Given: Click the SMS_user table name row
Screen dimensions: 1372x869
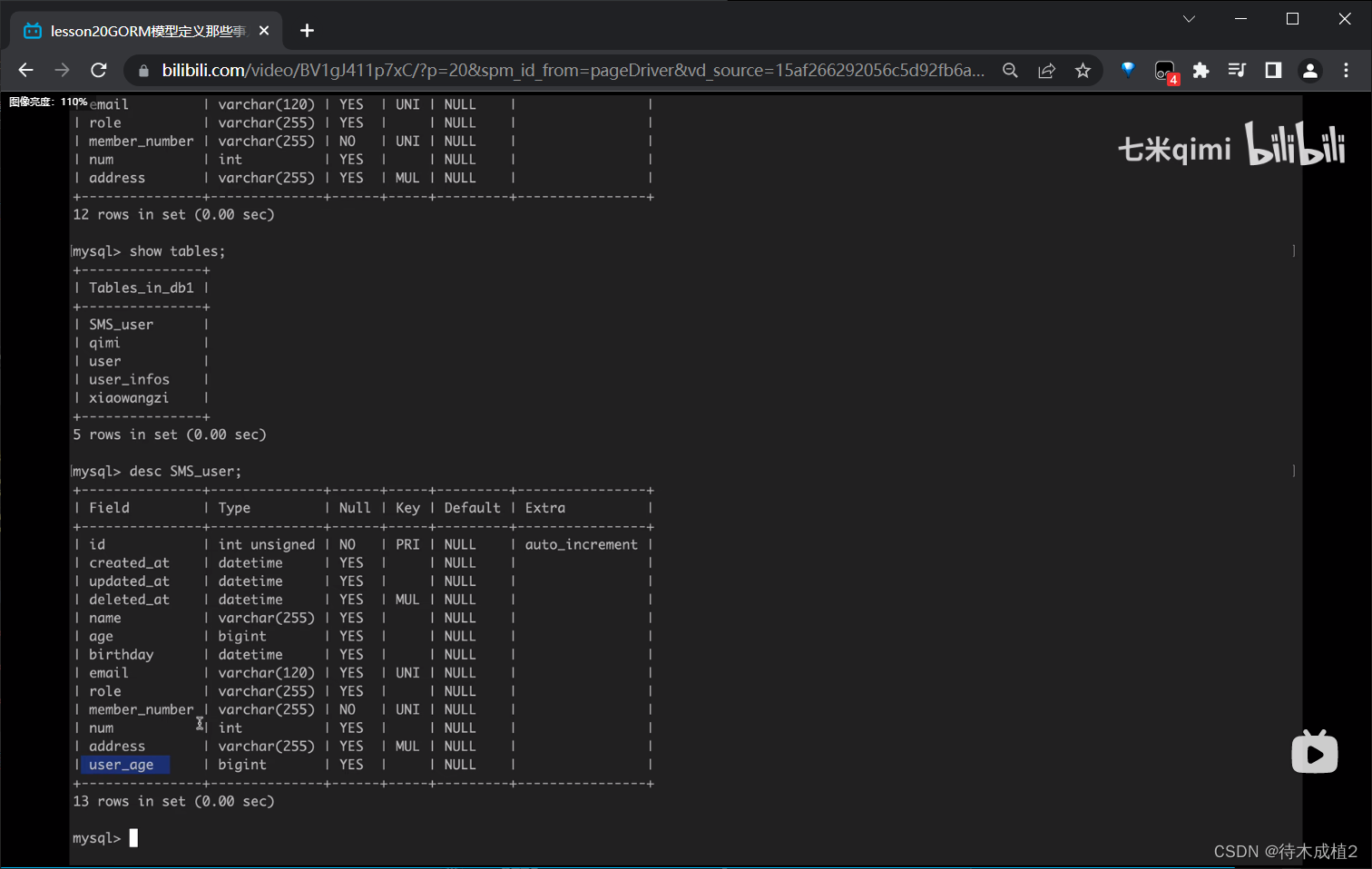Looking at the screenshot, I should coord(121,325).
